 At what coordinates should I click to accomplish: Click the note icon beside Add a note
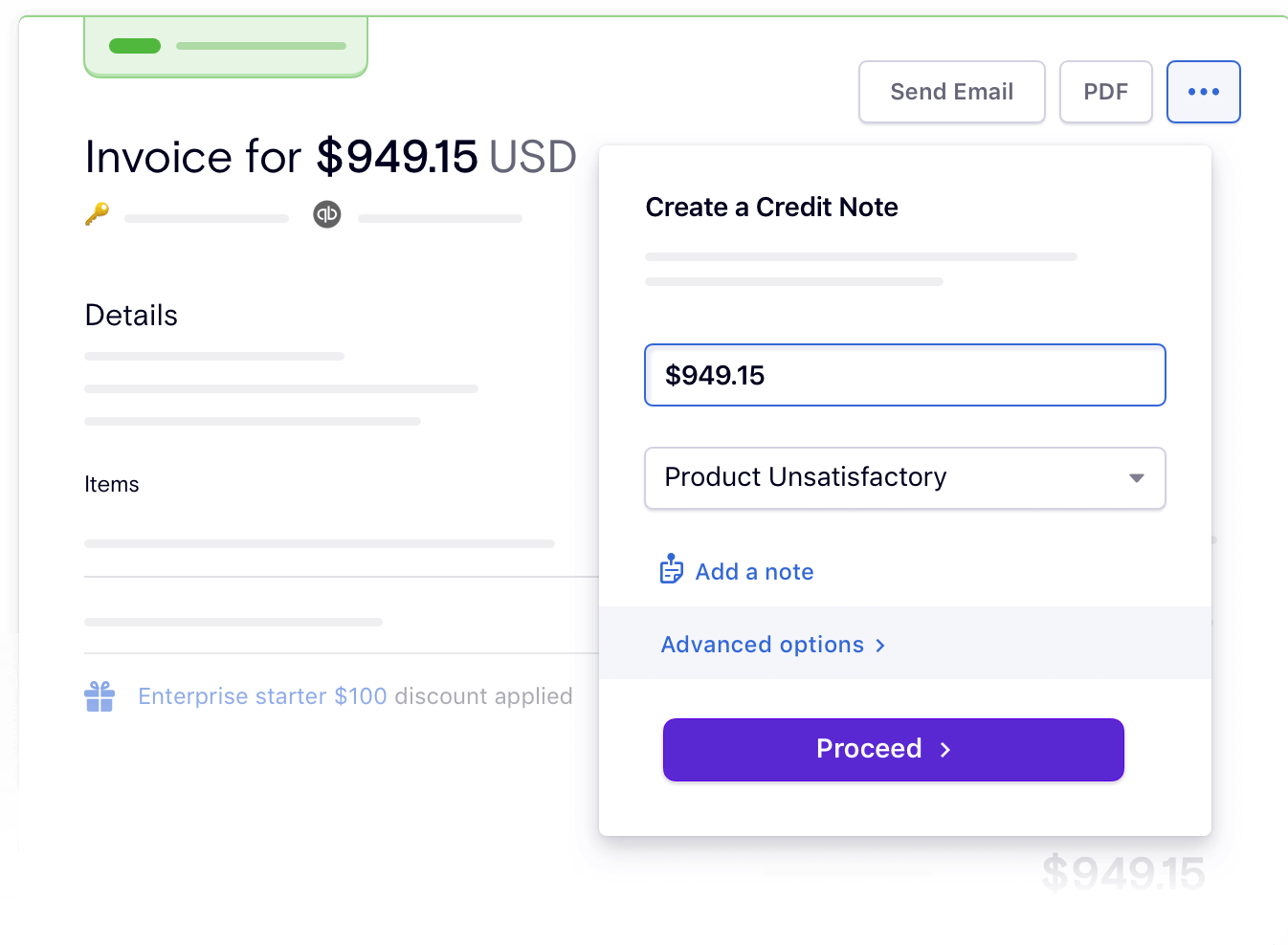[x=672, y=569]
